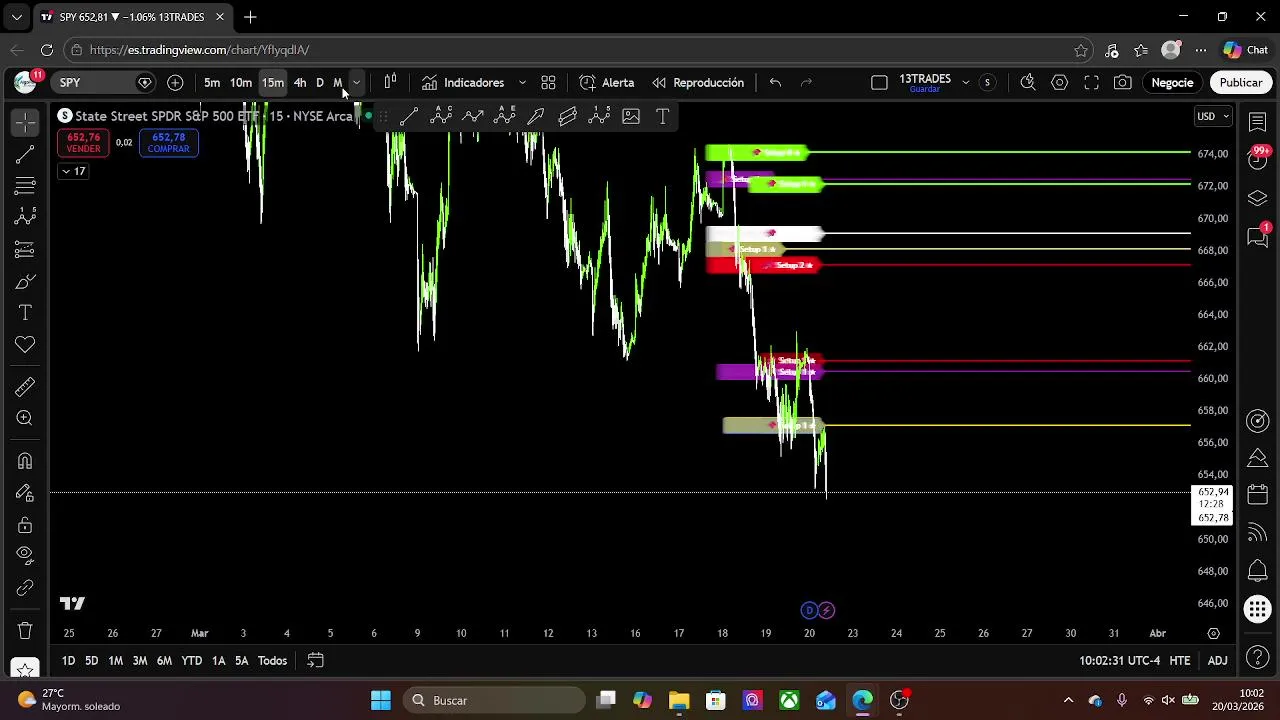
Task: Switch to the 4h timeframe
Action: pos(300,83)
